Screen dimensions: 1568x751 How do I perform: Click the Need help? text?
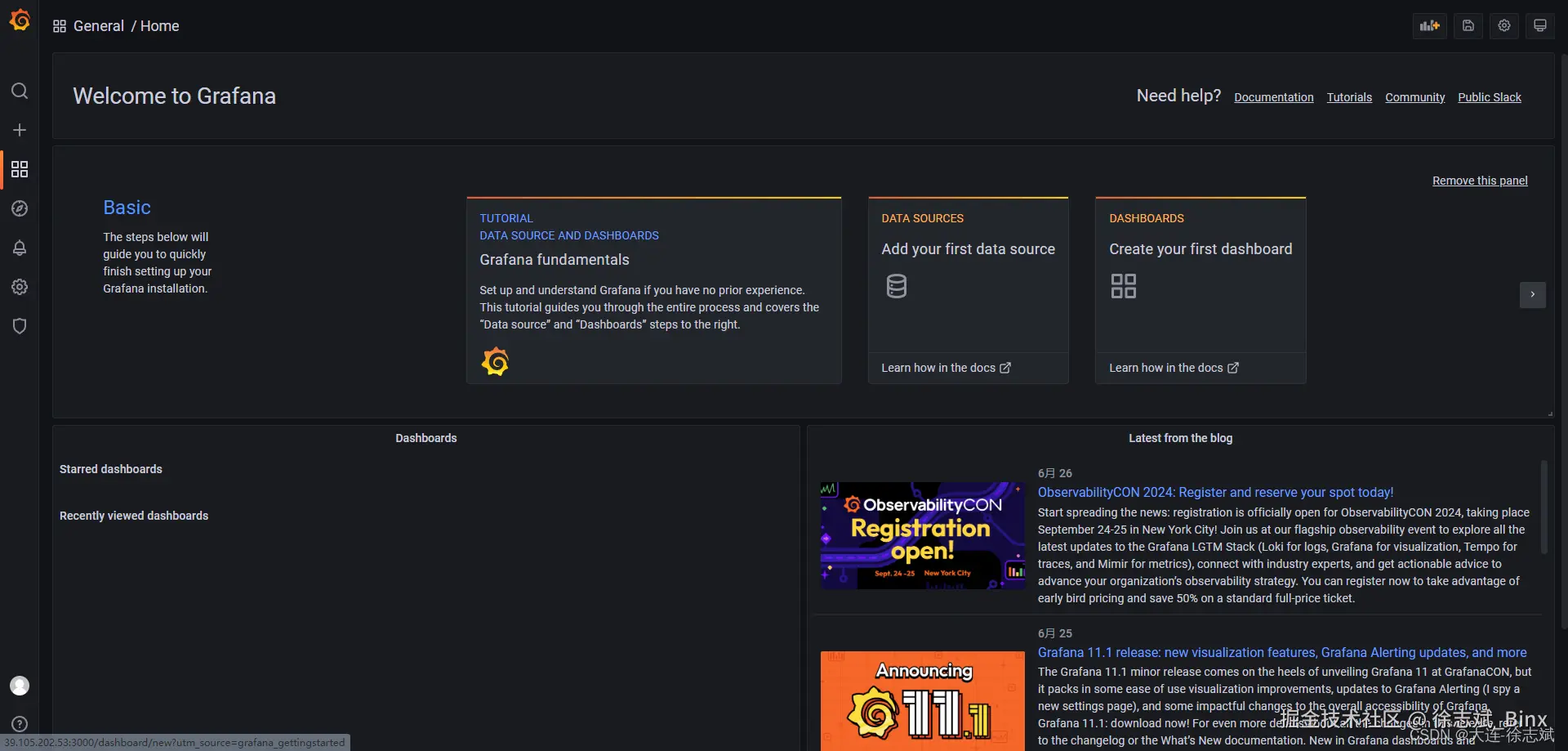pos(1178,96)
